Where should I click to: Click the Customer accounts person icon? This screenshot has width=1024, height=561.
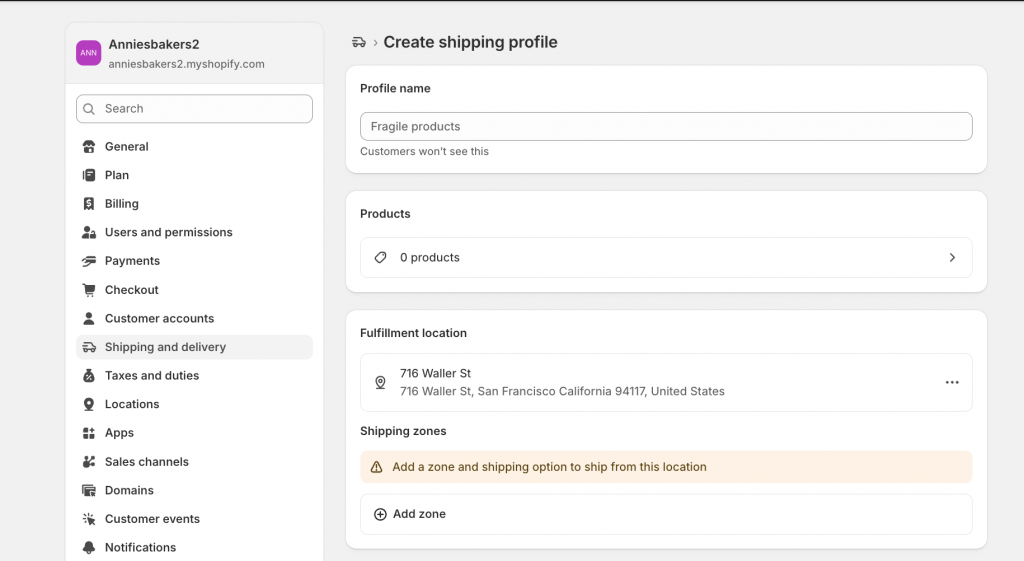point(89,319)
